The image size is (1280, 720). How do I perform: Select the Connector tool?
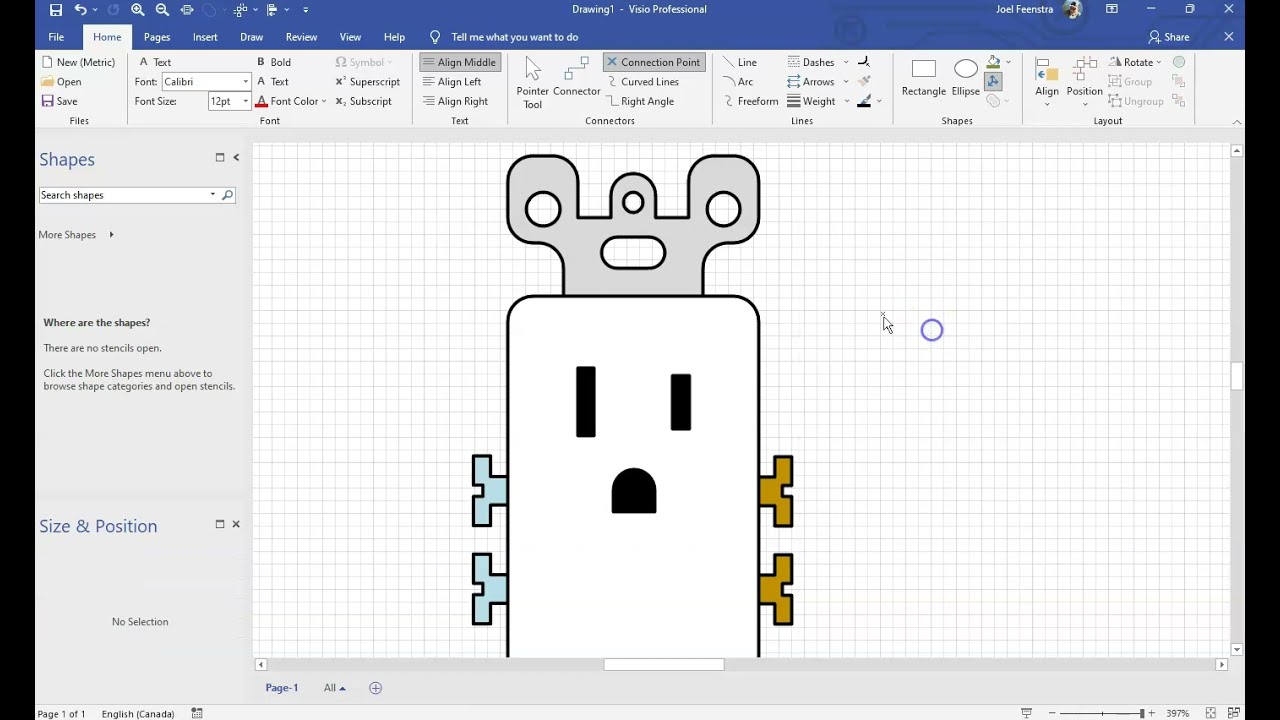[x=576, y=78]
